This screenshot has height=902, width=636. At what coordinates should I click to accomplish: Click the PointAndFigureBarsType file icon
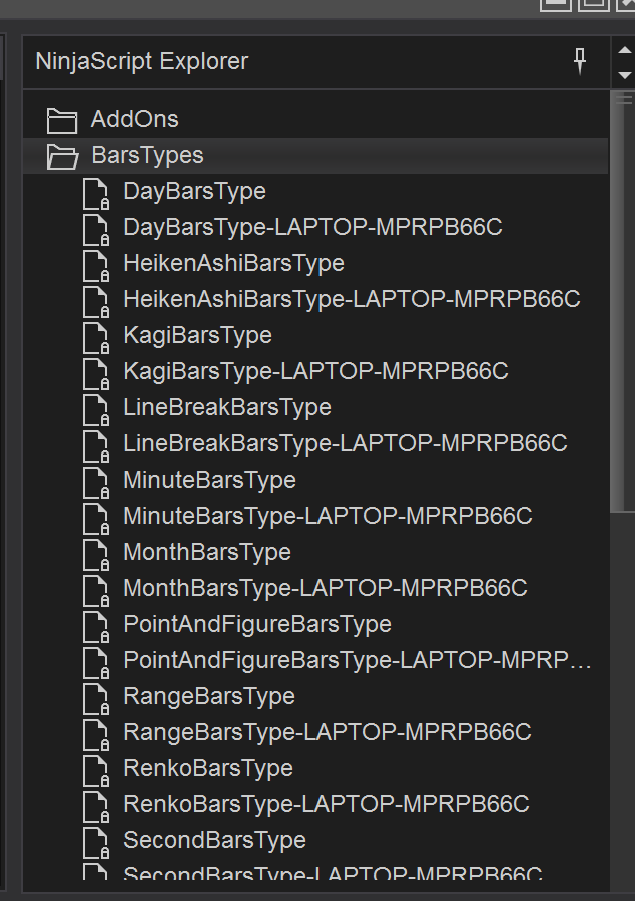(x=95, y=626)
